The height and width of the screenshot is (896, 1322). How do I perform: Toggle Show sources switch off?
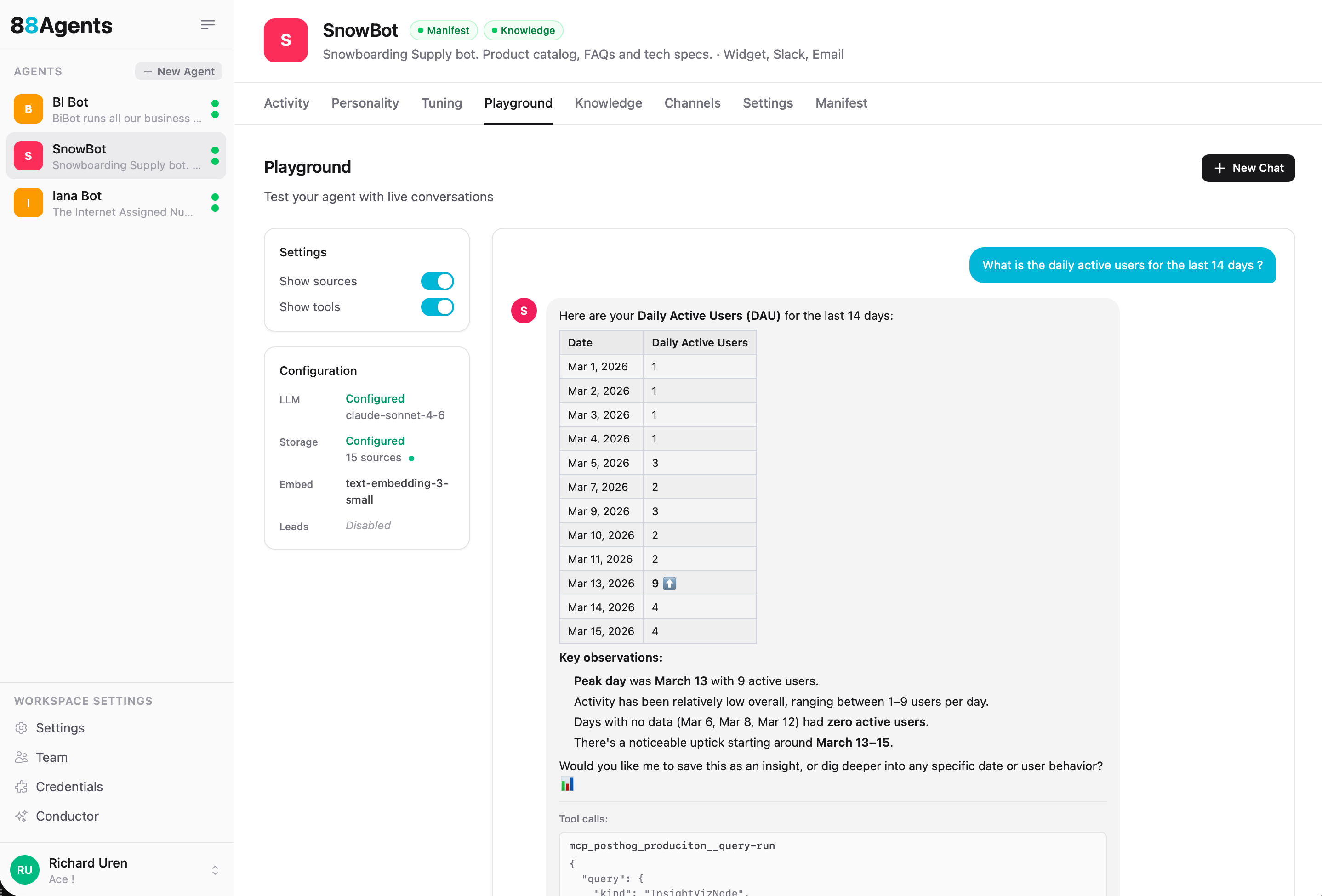coord(437,281)
